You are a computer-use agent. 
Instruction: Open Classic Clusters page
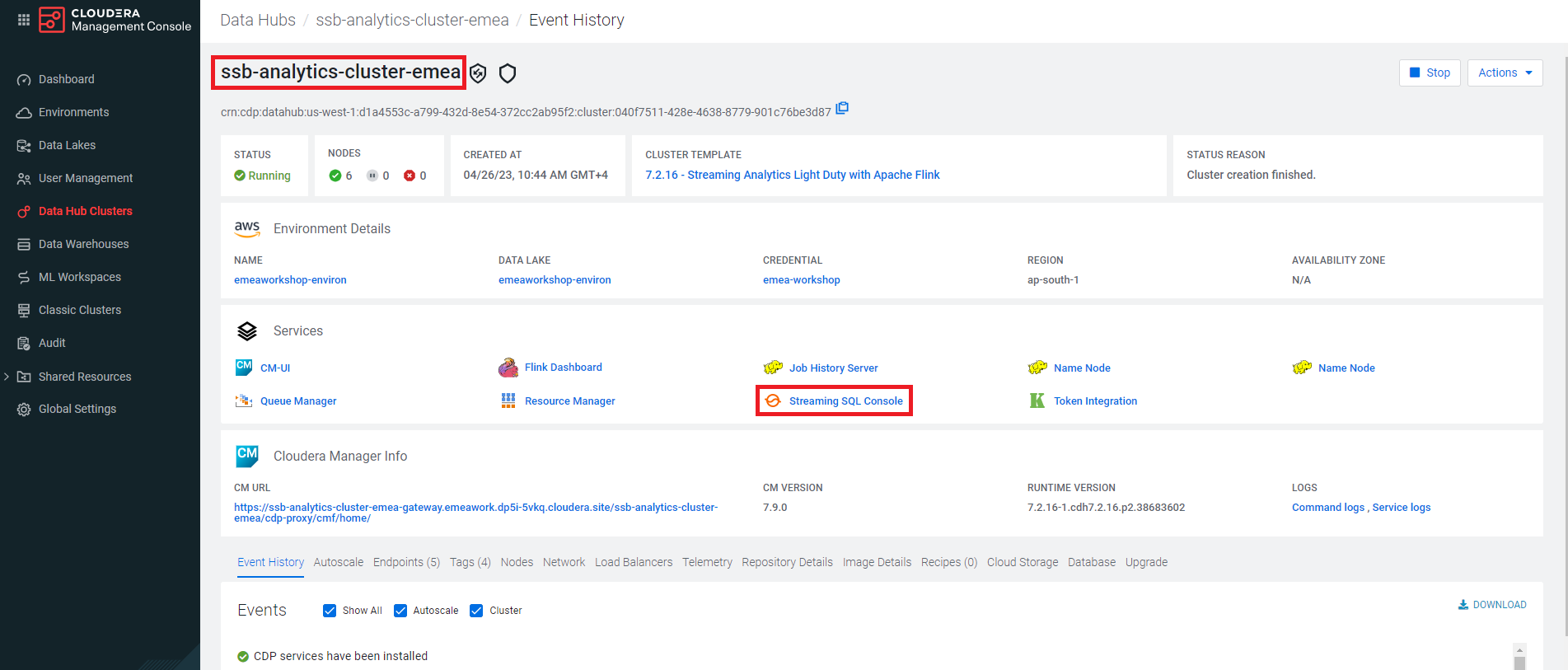pos(80,310)
